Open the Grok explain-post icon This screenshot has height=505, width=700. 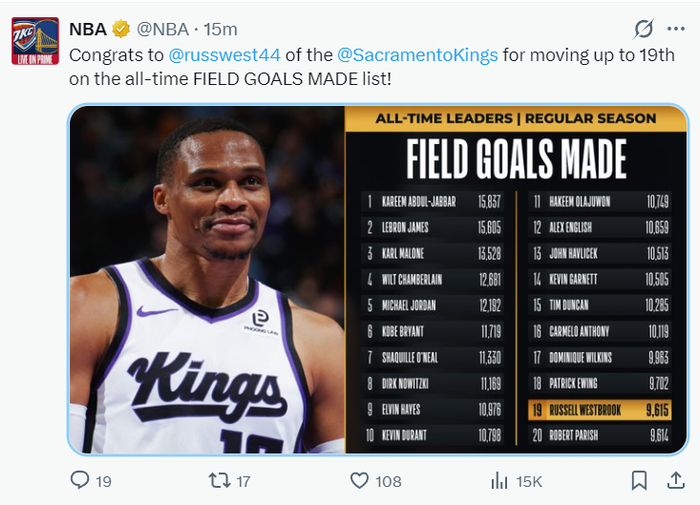645,28
